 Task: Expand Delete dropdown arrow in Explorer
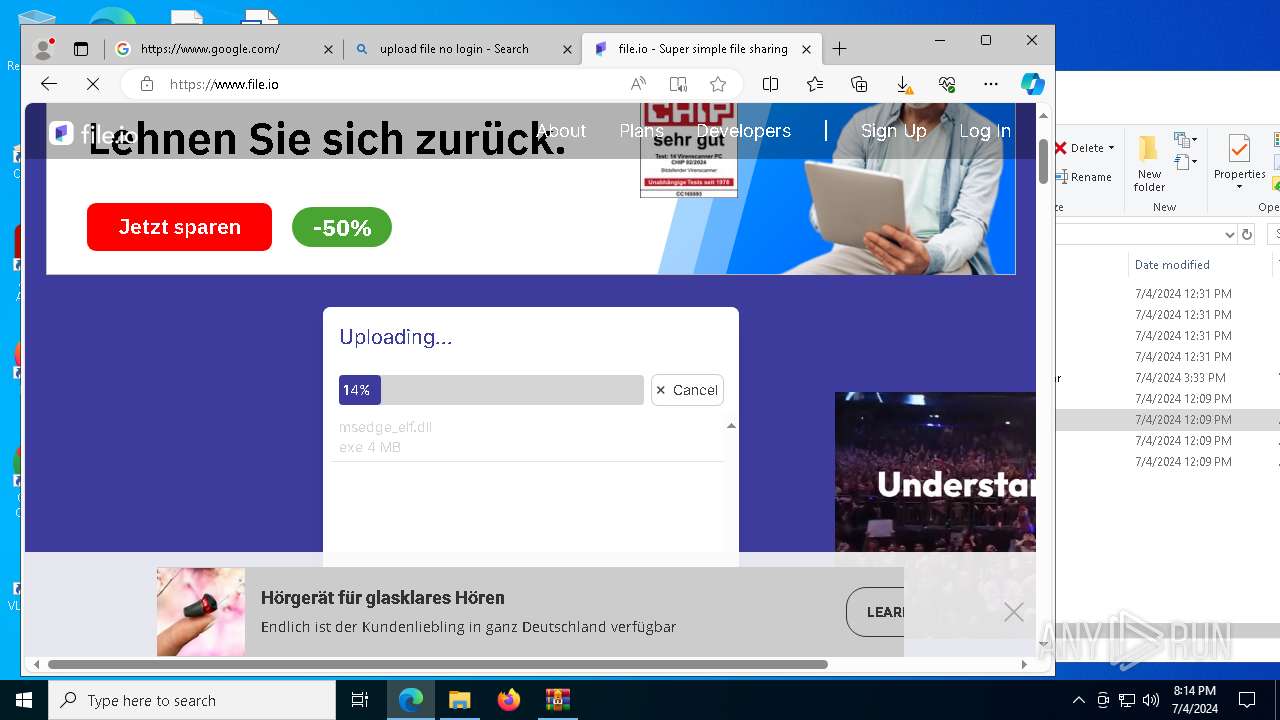pyautogui.click(x=1112, y=148)
